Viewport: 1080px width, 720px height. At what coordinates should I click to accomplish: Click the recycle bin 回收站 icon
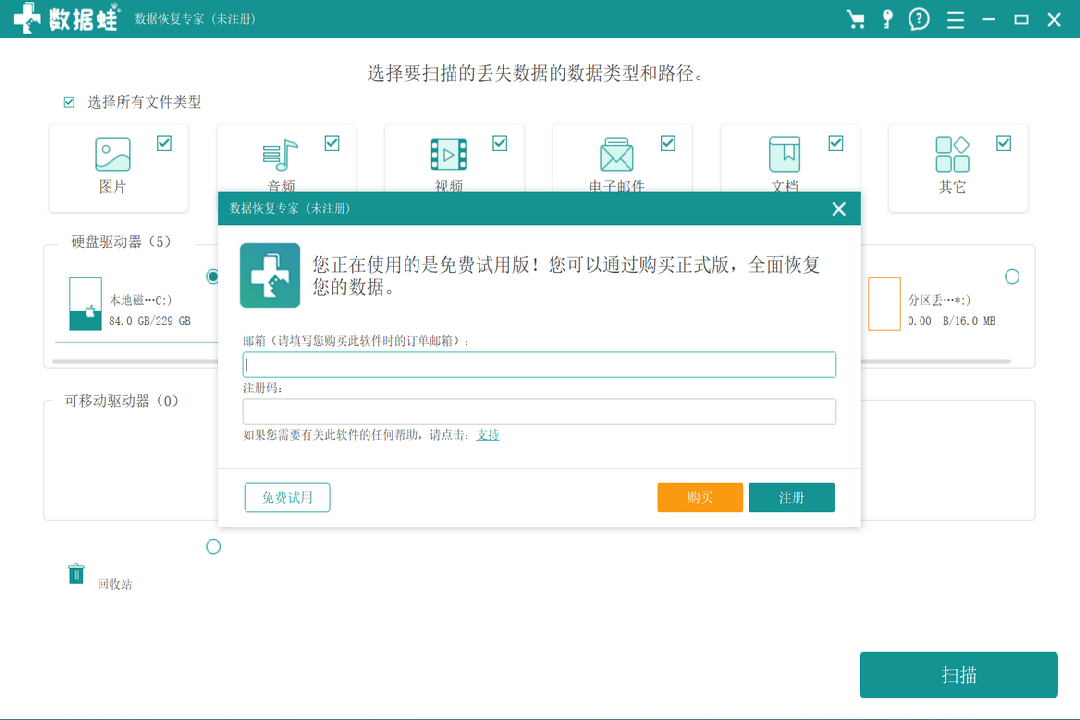pyautogui.click(x=76, y=574)
